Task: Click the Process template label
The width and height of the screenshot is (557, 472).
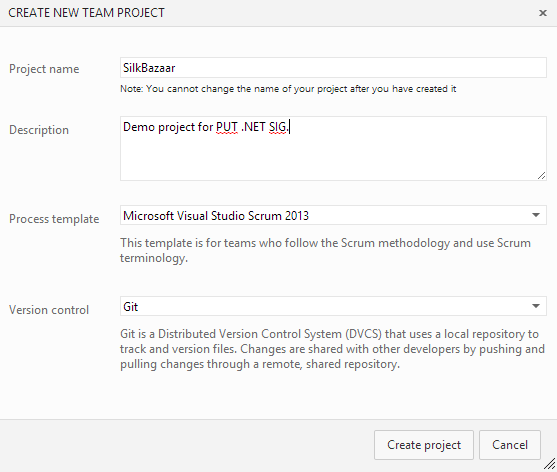Action: coord(54,219)
